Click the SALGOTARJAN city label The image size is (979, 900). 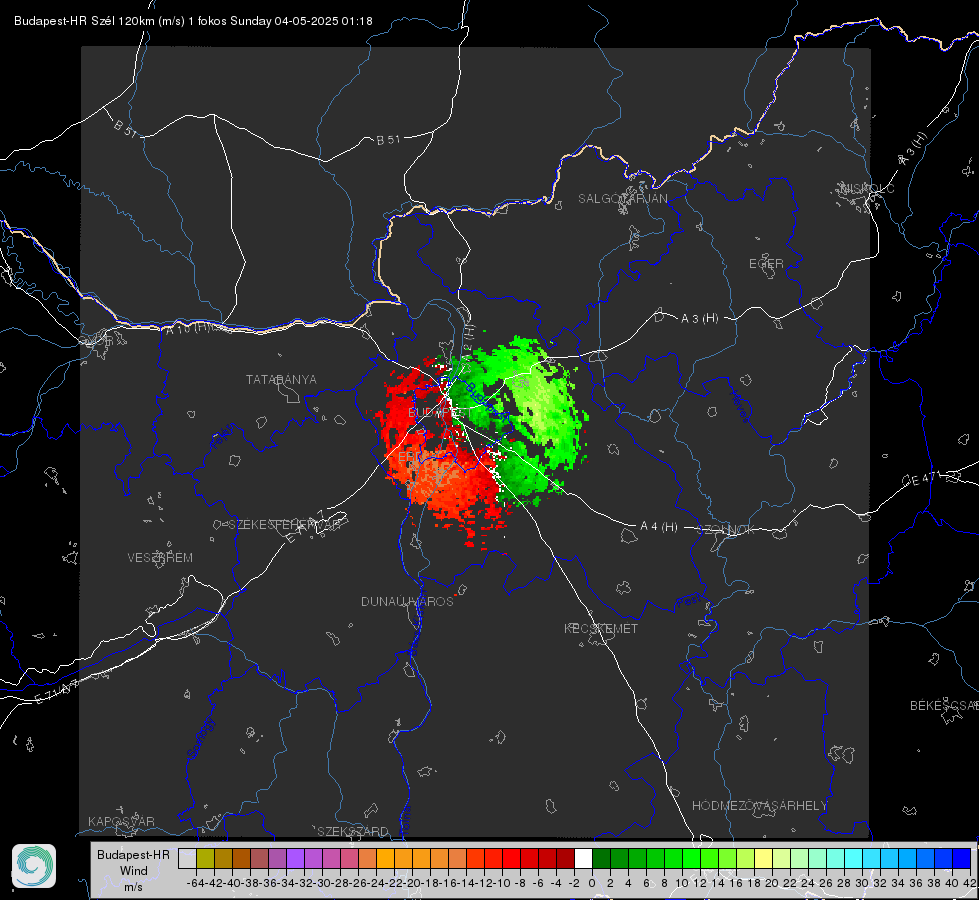[622, 199]
